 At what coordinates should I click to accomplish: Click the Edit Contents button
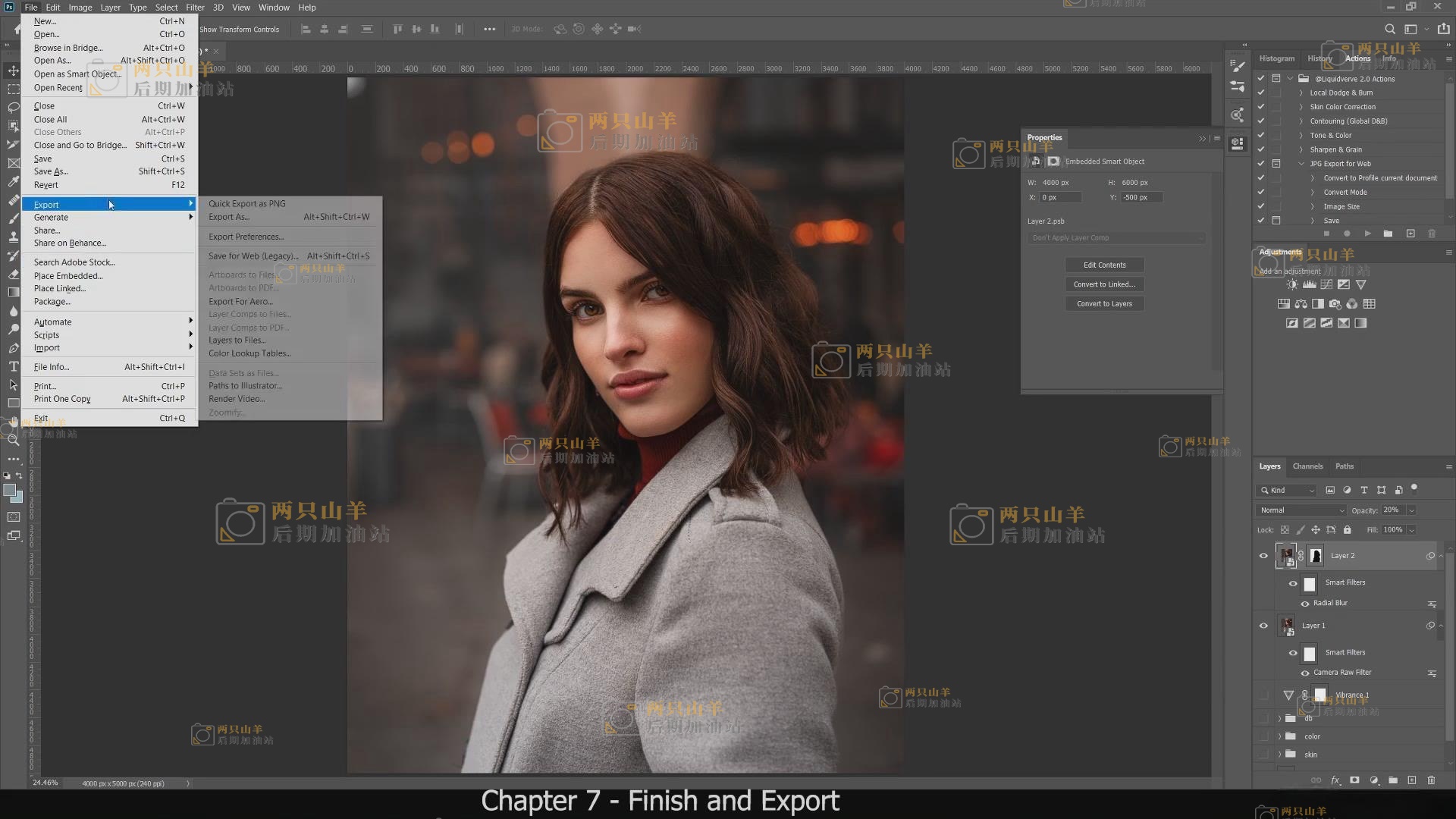click(x=1104, y=265)
